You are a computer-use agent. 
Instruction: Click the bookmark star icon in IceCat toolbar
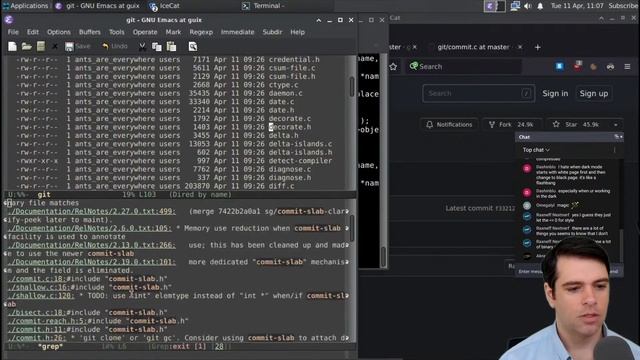[393, 67]
